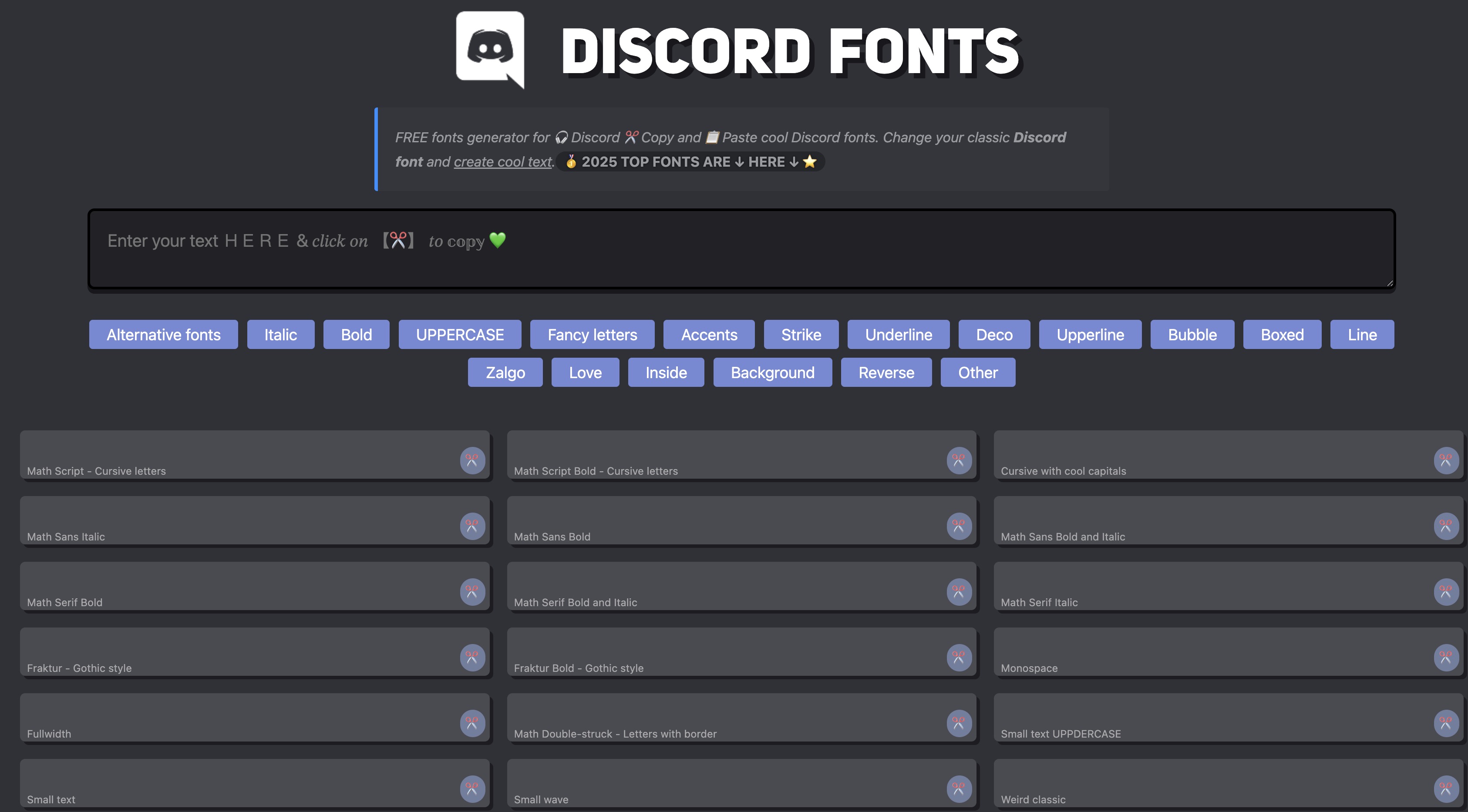This screenshot has height=812, width=1468.
Task: Open the Fancy letters category
Action: [x=592, y=334]
